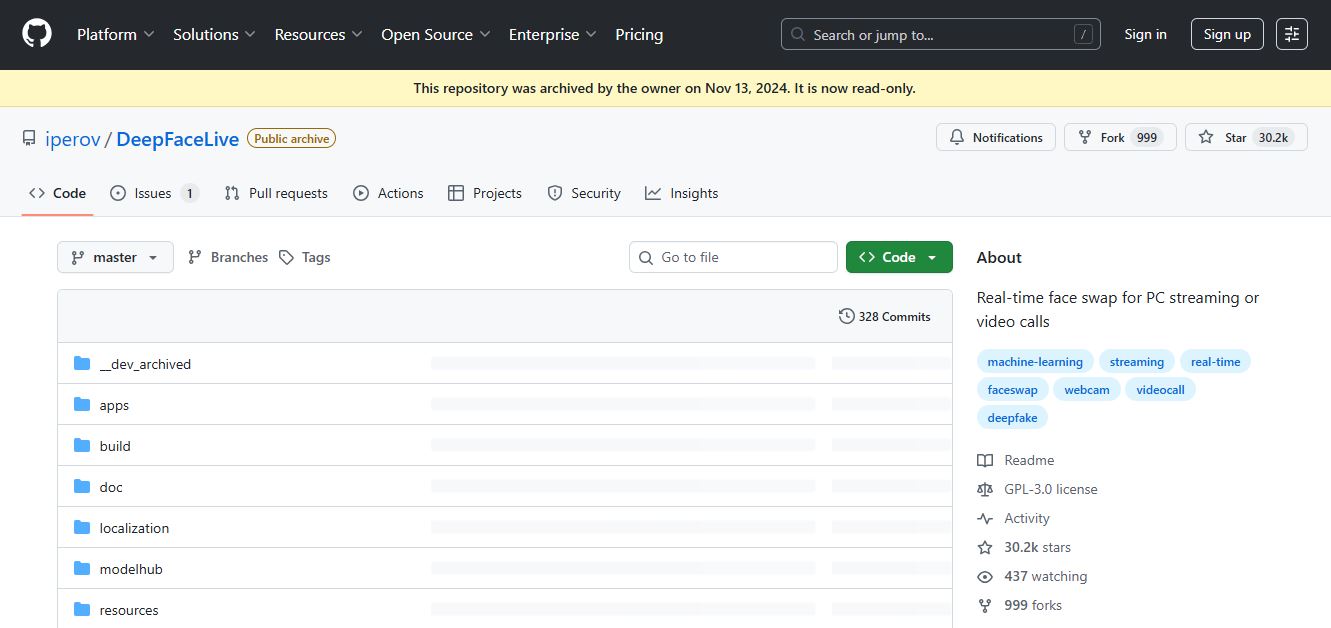Viewport: 1331px width, 628px height.
Task: Expand the Open Source menu
Action: tap(435, 34)
